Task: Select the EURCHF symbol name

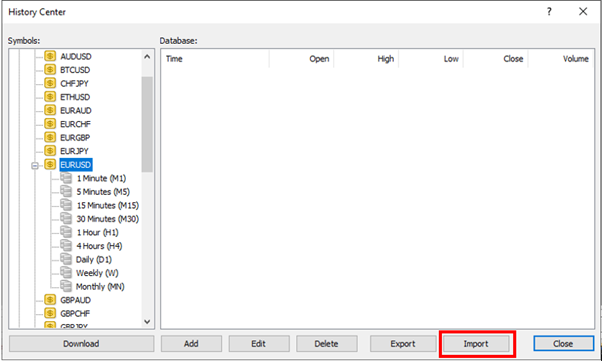Action: [x=75, y=124]
